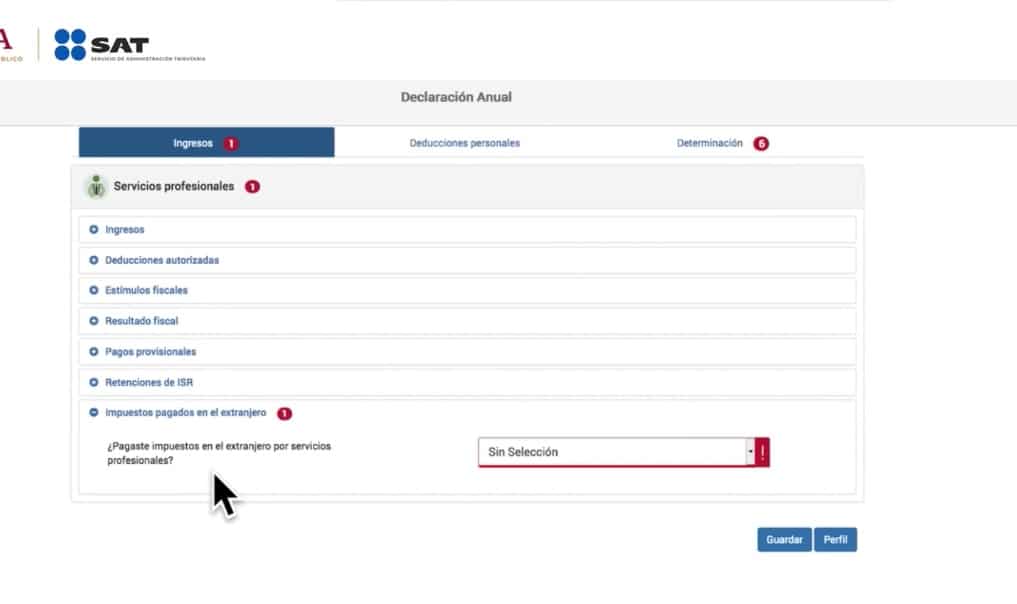This screenshot has width=1017, height=604.
Task: Click plus icon next to Deducciones autorizadas
Action: [94, 260]
